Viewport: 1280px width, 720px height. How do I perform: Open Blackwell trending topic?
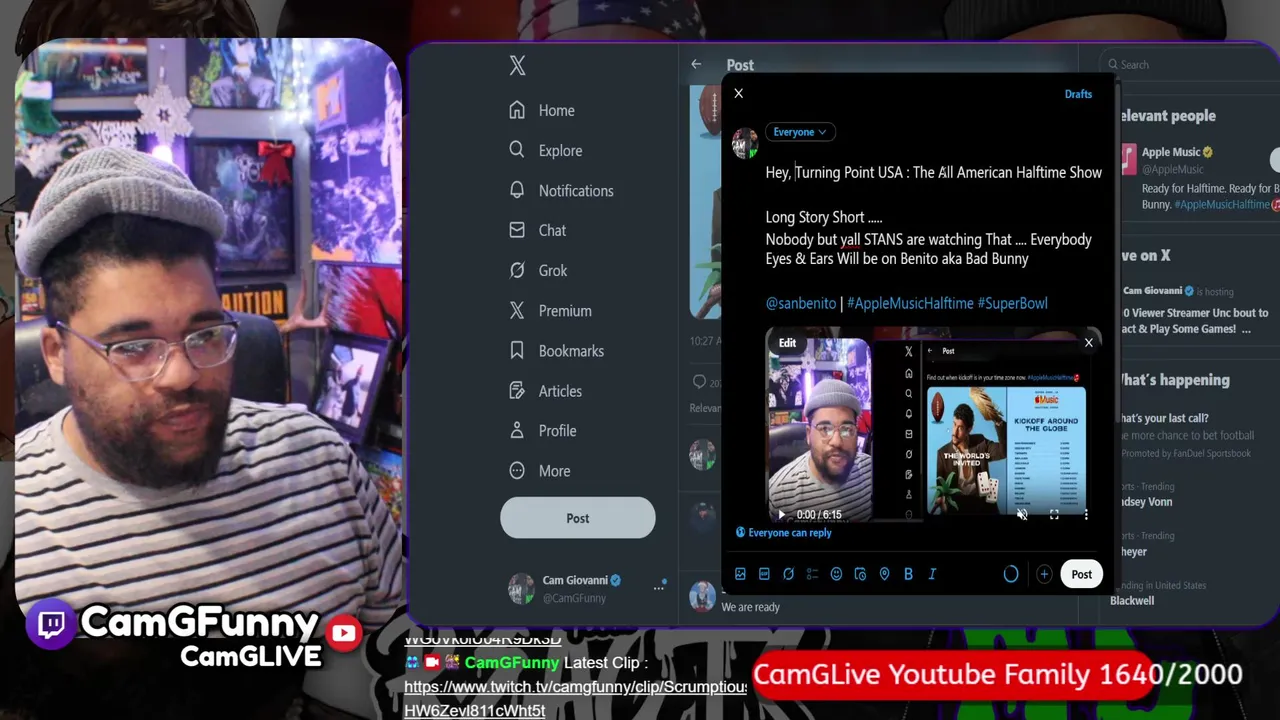pos(1132,601)
